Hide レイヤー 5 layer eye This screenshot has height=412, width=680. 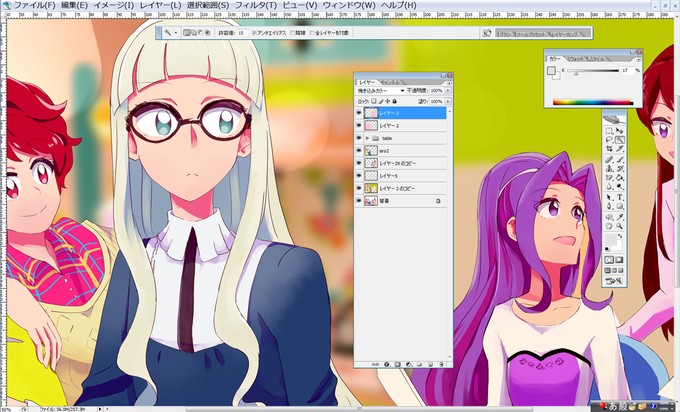click(359, 176)
